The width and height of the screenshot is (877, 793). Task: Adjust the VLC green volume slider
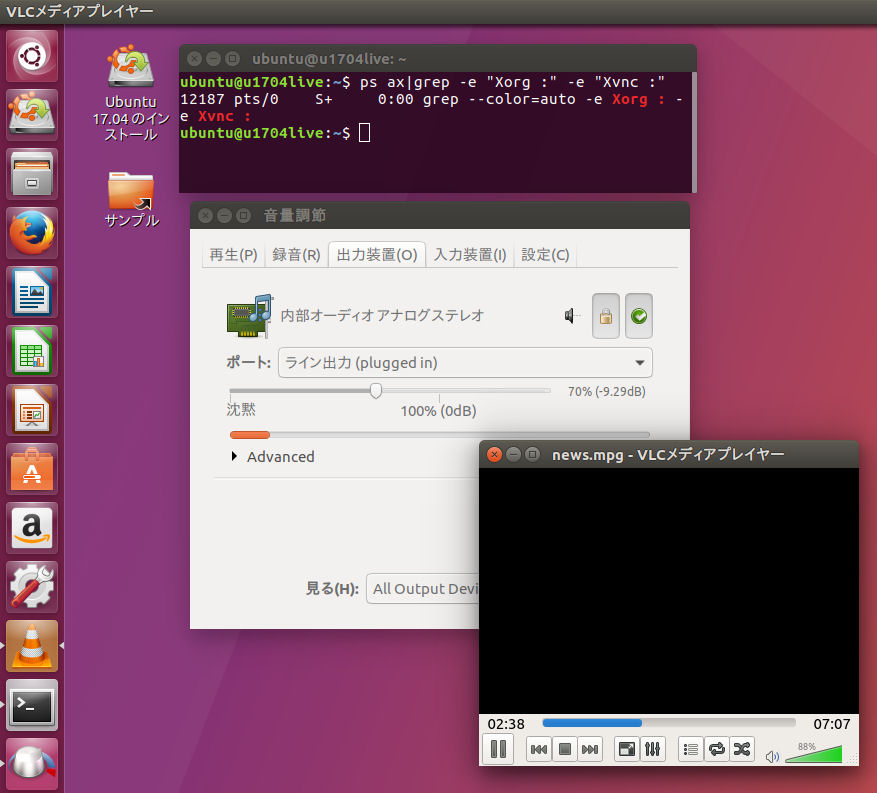tap(814, 753)
